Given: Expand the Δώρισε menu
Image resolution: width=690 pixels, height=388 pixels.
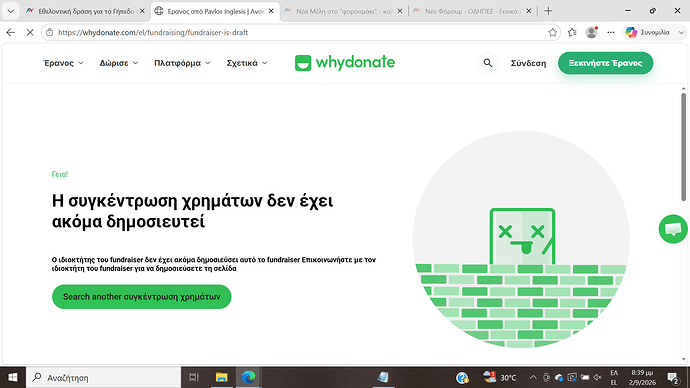Looking at the screenshot, I should coord(119,63).
